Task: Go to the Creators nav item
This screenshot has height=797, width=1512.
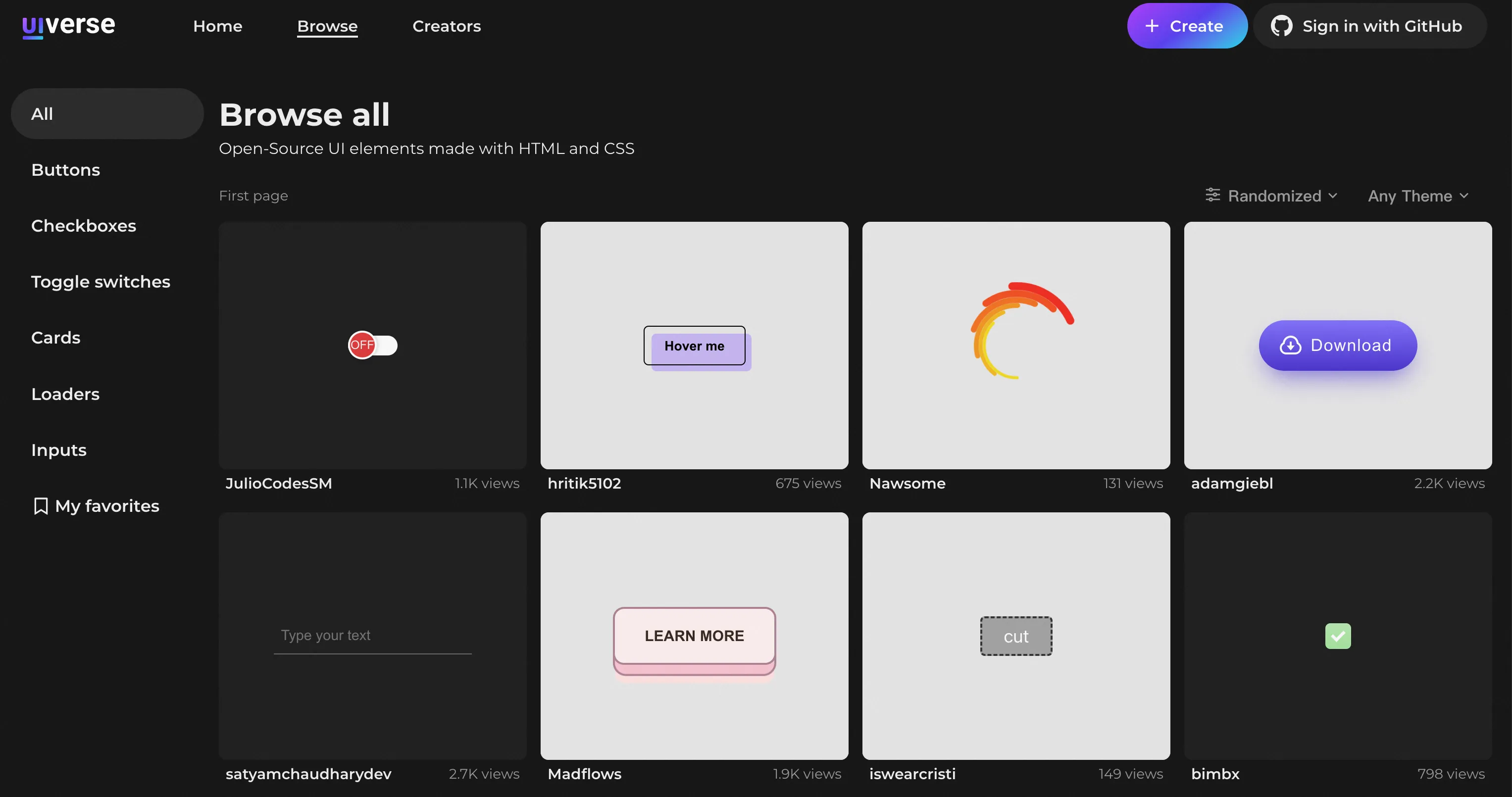Action: pos(446,26)
